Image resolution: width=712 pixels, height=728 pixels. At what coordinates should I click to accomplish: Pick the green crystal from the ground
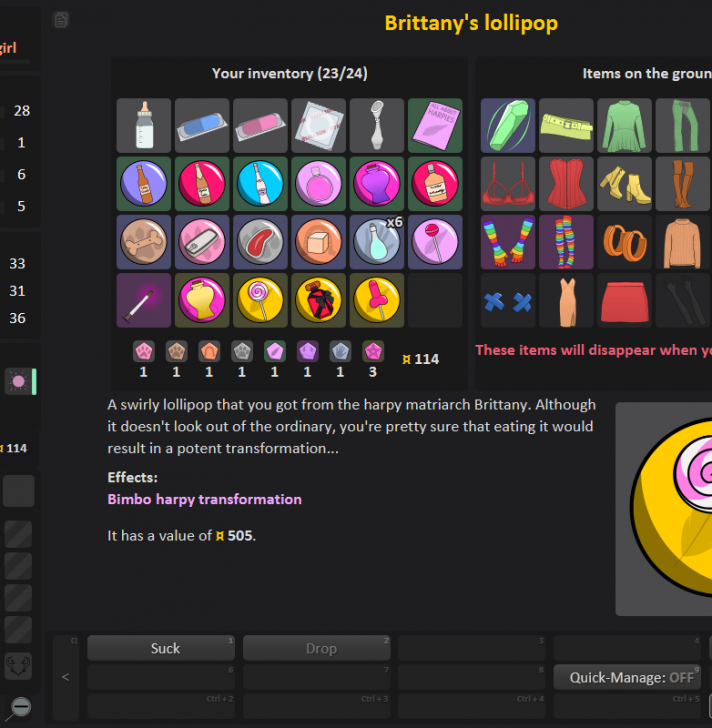pyautogui.click(x=508, y=125)
